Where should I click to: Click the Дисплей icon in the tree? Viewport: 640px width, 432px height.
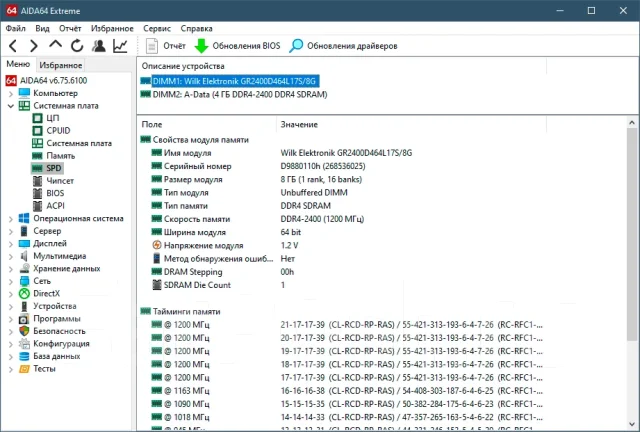click(24, 244)
